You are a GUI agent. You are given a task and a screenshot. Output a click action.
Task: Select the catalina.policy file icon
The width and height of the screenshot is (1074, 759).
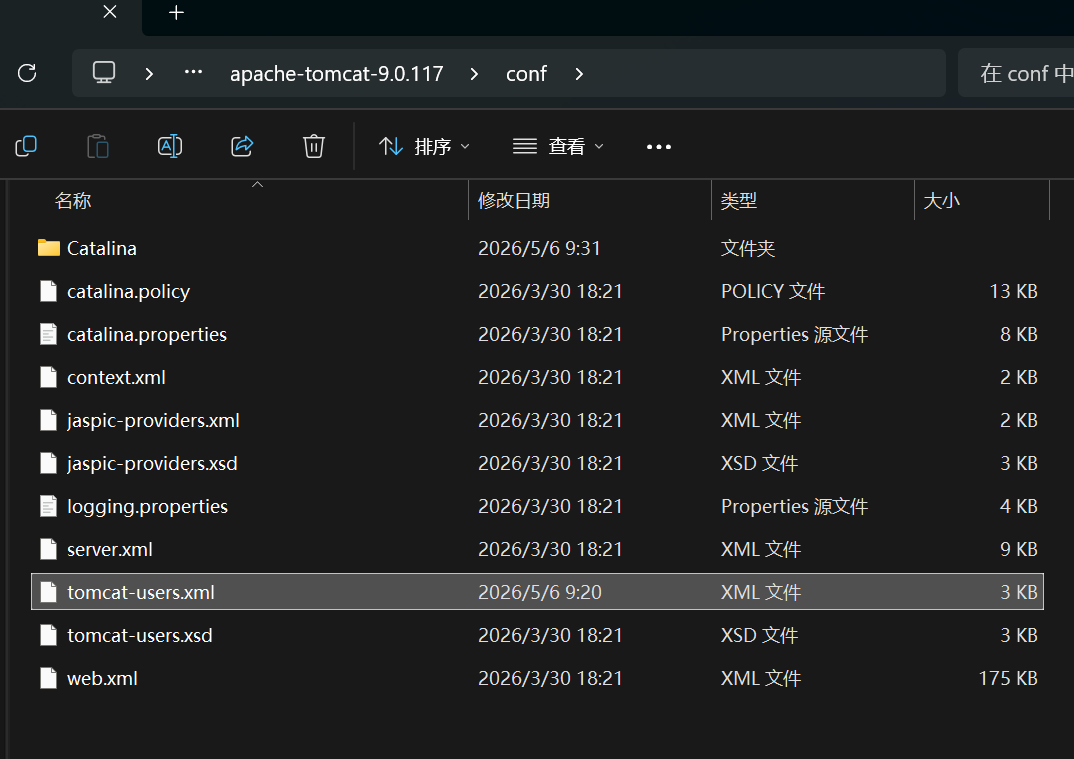(x=49, y=291)
